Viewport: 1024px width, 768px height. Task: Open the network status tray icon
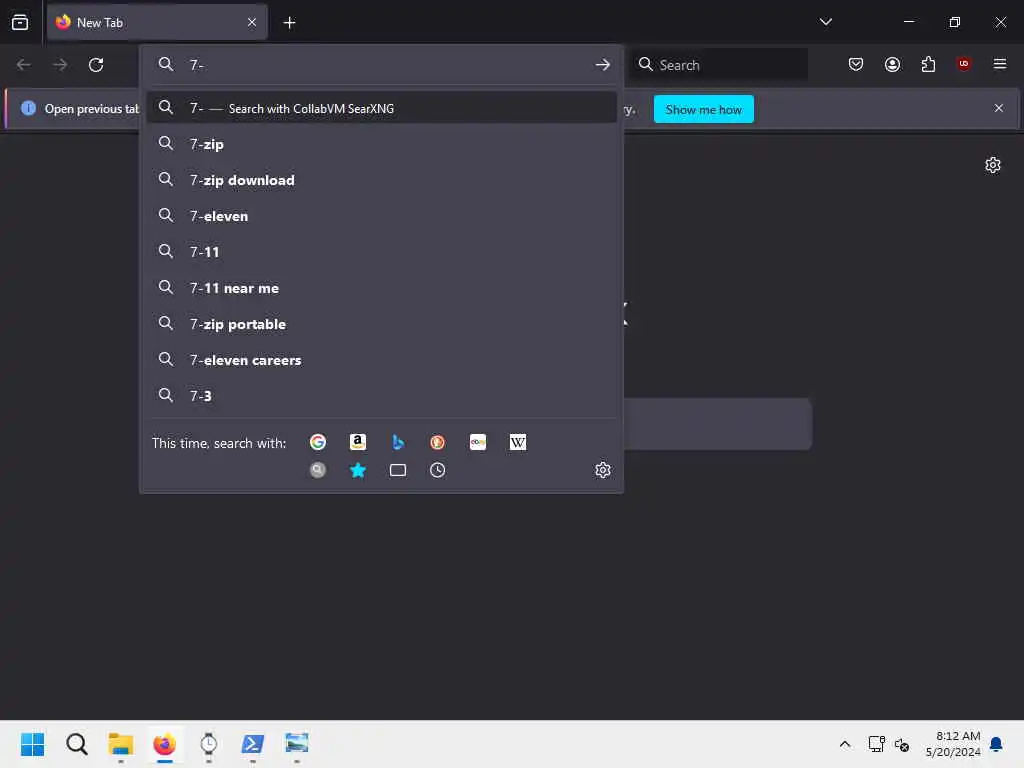pos(876,744)
